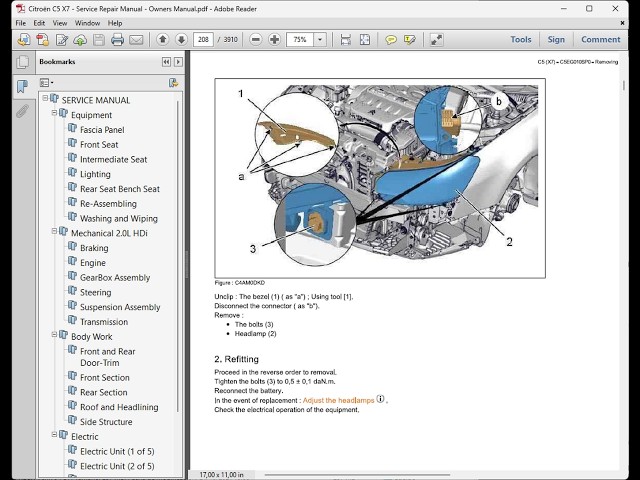The image size is (640, 480).
Task: Print the document using printer icon
Action: (x=118, y=40)
